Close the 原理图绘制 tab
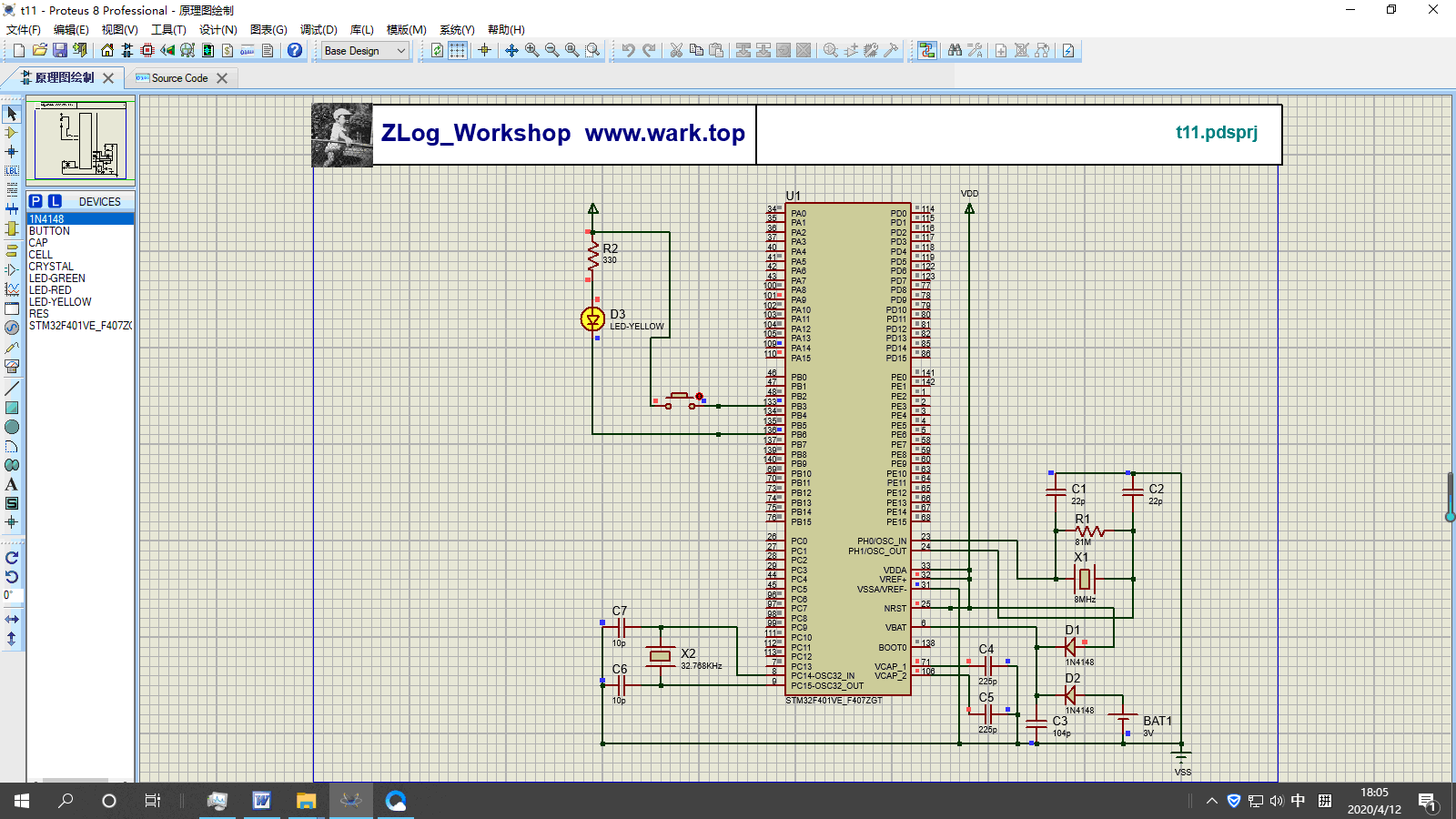 click(108, 78)
